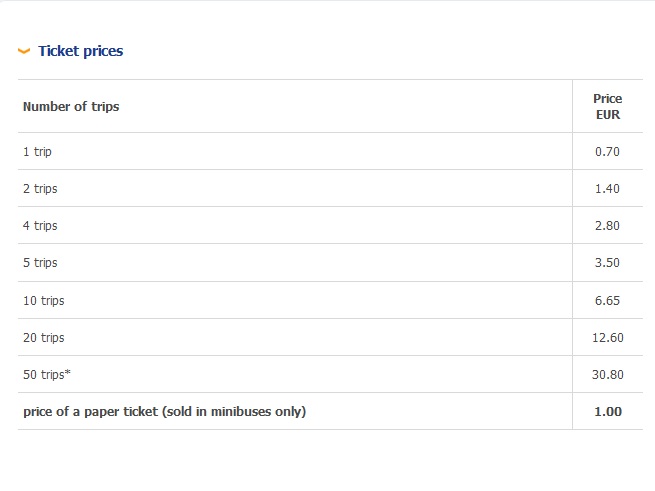Click the Price EUR column header
This screenshot has width=655, height=491.
(x=607, y=106)
